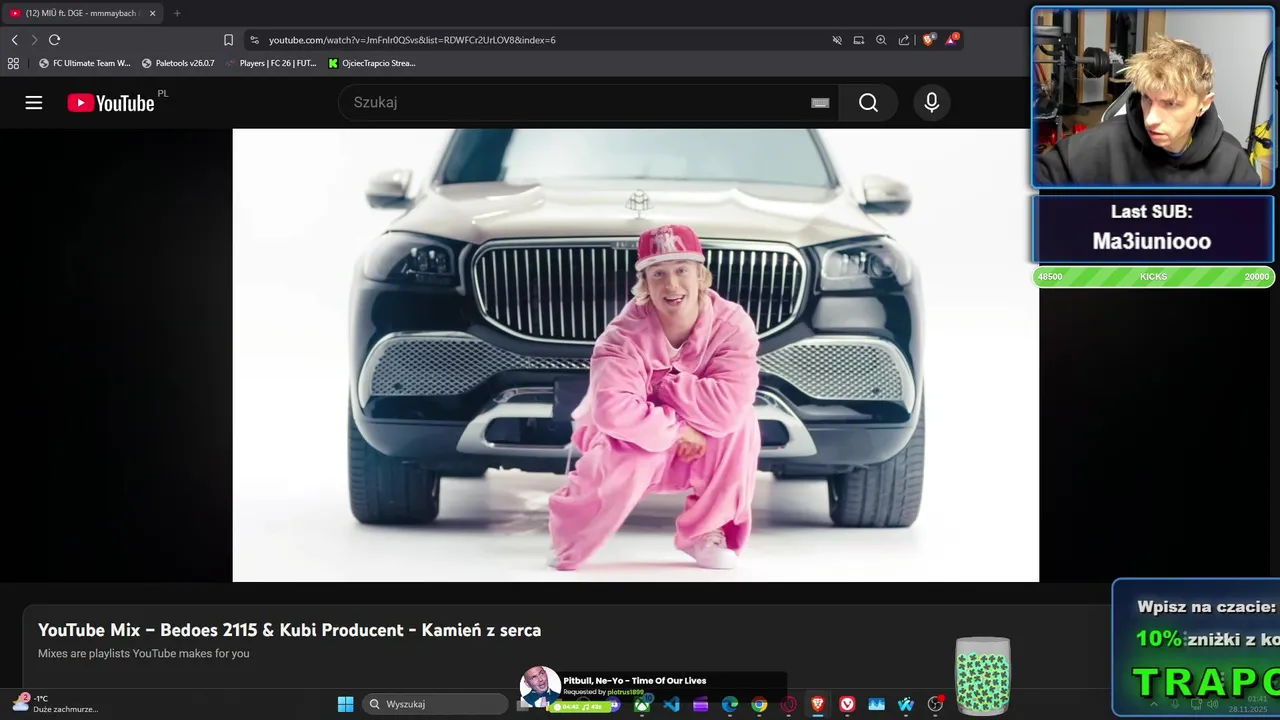Select the MIÜ ft. DGE - mmmaybach tab
Viewport: 1280px width, 720px height.
pos(80,13)
